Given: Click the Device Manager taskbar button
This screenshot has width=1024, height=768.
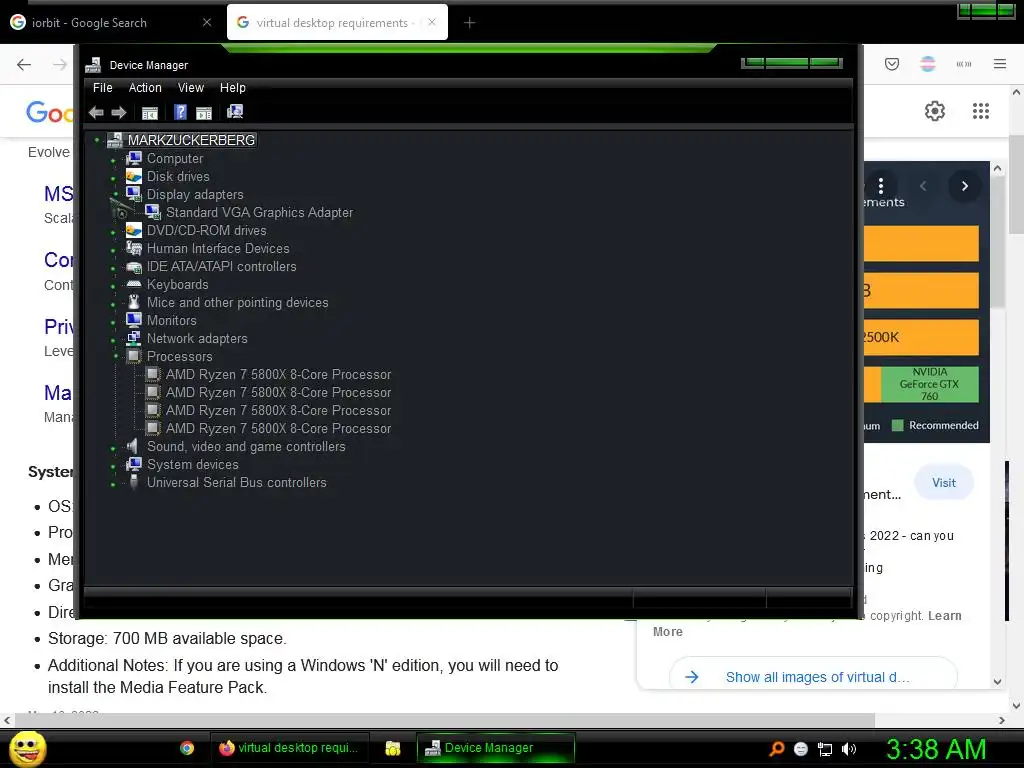Looking at the screenshot, I should (495, 748).
